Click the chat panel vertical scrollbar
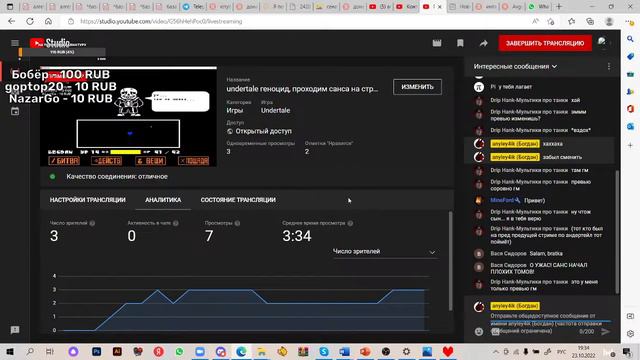This screenshot has height=360, width=640. (x=617, y=231)
